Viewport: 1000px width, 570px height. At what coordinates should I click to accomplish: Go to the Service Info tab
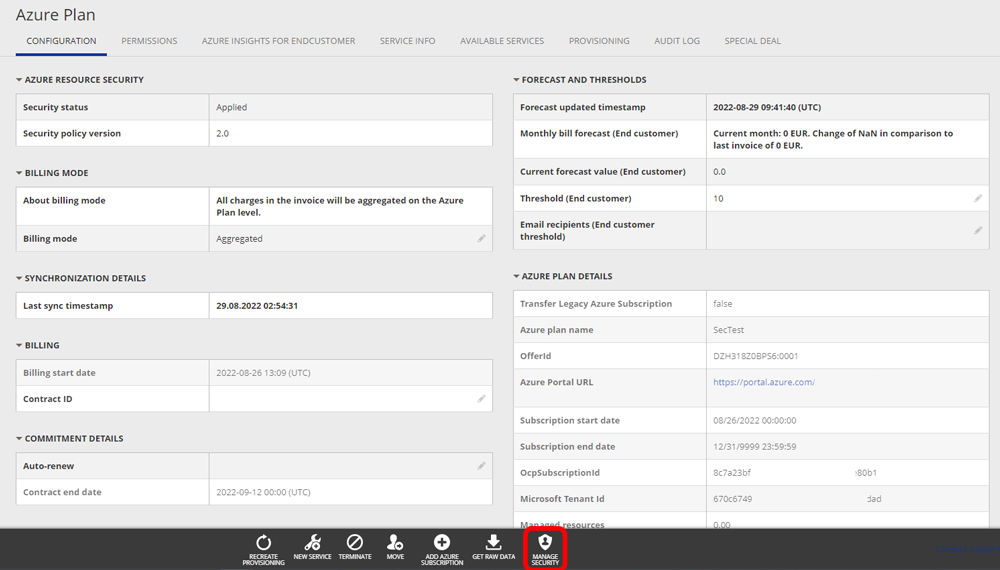point(408,41)
